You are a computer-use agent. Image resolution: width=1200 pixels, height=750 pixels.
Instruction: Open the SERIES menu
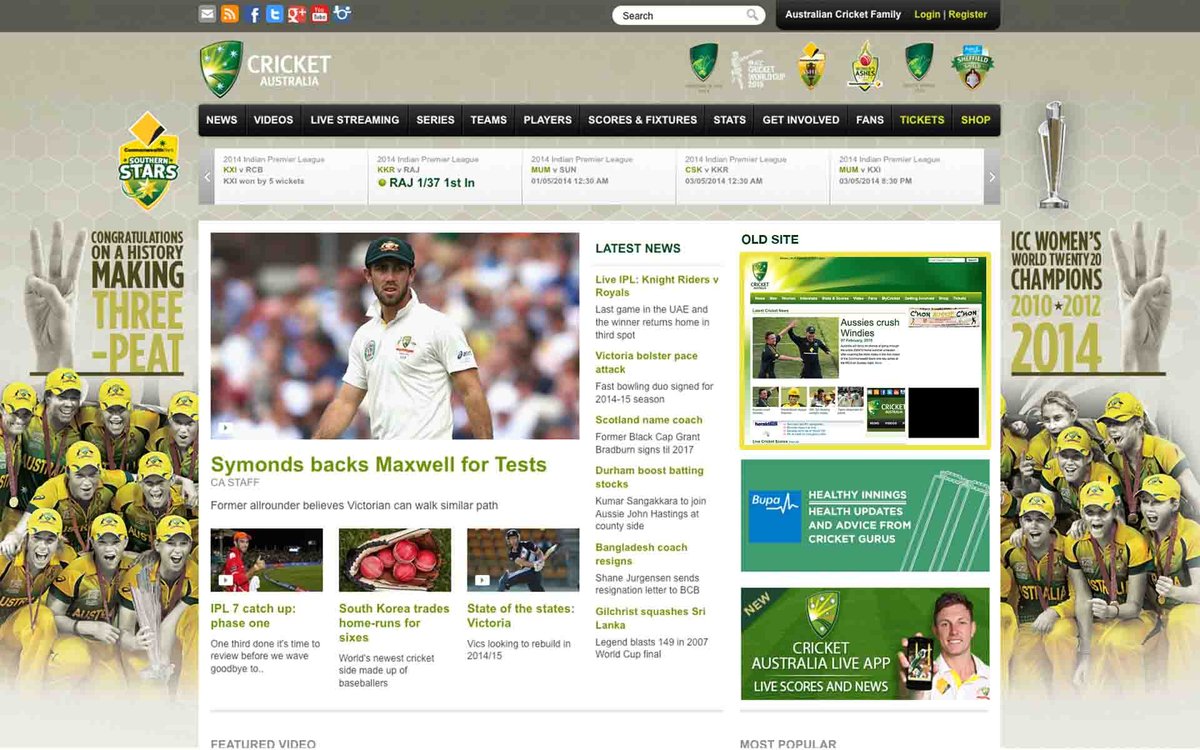point(435,120)
